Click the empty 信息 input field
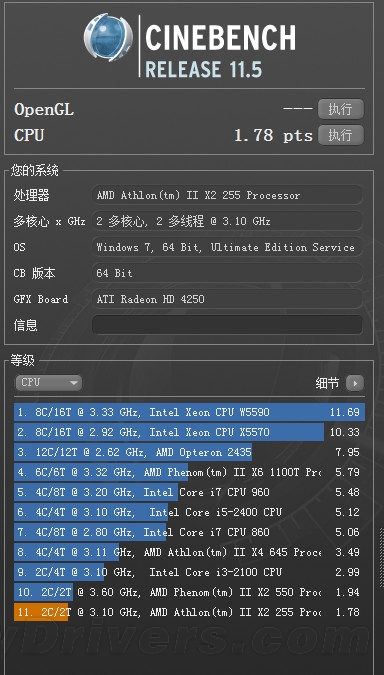384x675 pixels. pos(227,325)
